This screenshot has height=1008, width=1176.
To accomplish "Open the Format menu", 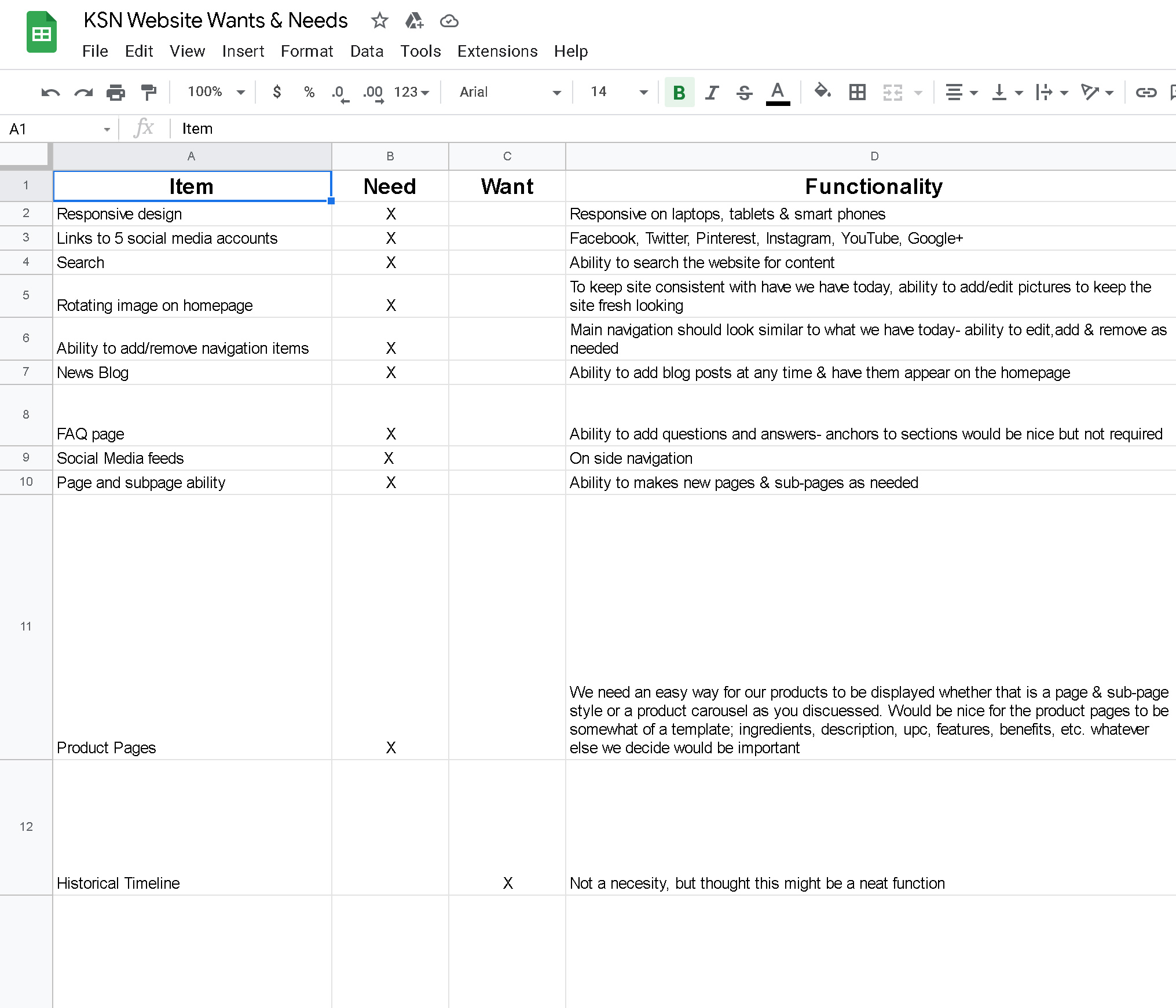I will tap(306, 51).
